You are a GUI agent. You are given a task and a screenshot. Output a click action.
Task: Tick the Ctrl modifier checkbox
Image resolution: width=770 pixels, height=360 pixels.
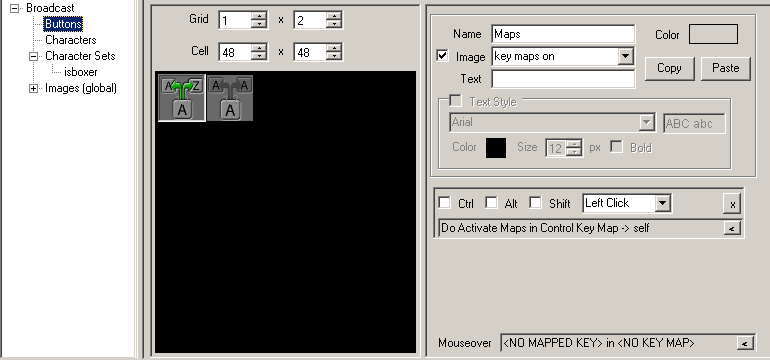click(x=445, y=202)
